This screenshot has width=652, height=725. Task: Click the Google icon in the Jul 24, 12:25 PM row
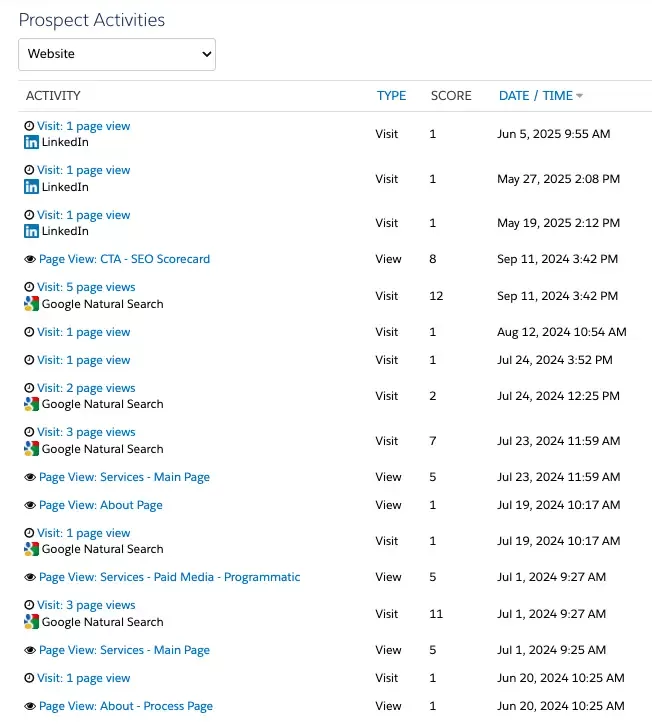31,404
